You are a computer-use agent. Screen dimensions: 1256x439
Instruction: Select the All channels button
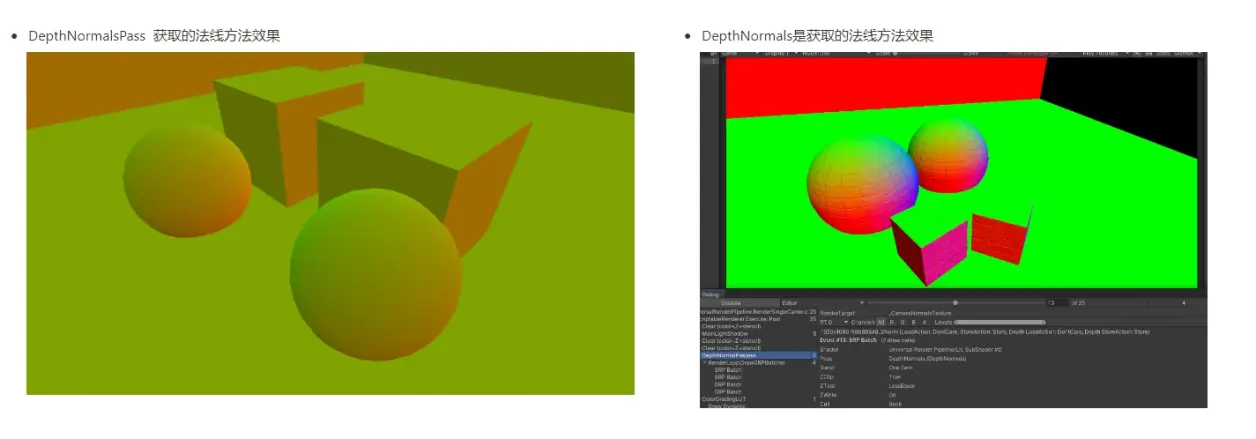pos(880,322)
